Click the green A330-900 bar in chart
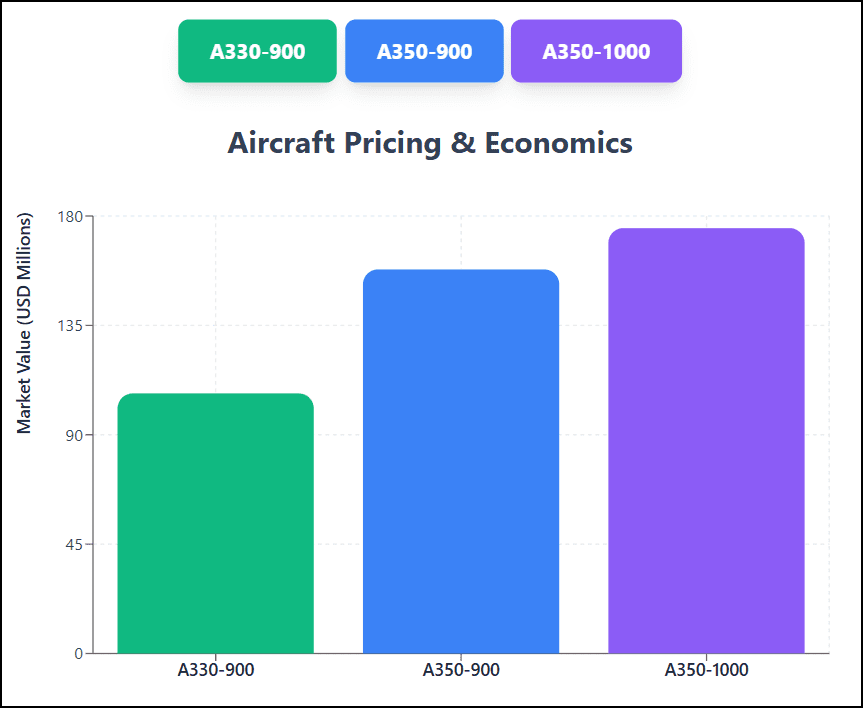Image resolution: width=863 pixels, height=708 pixels. tap(216, 523)
